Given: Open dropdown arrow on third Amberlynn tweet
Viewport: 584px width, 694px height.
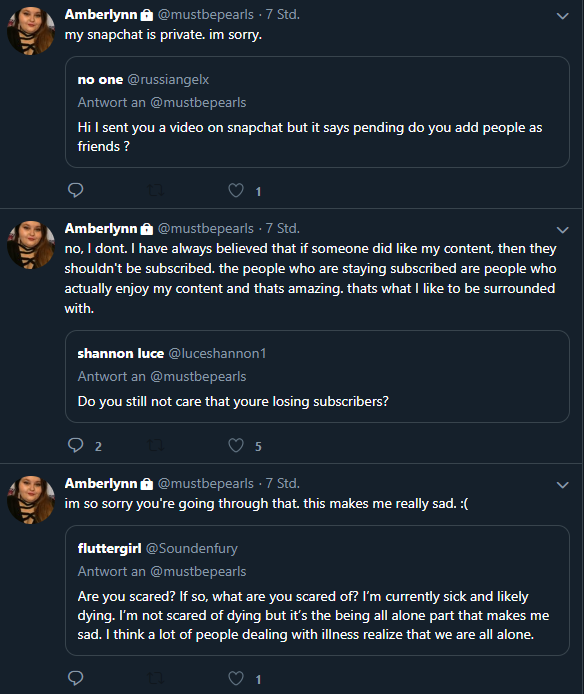Looking at the screenshot, I should click(562, 485).
